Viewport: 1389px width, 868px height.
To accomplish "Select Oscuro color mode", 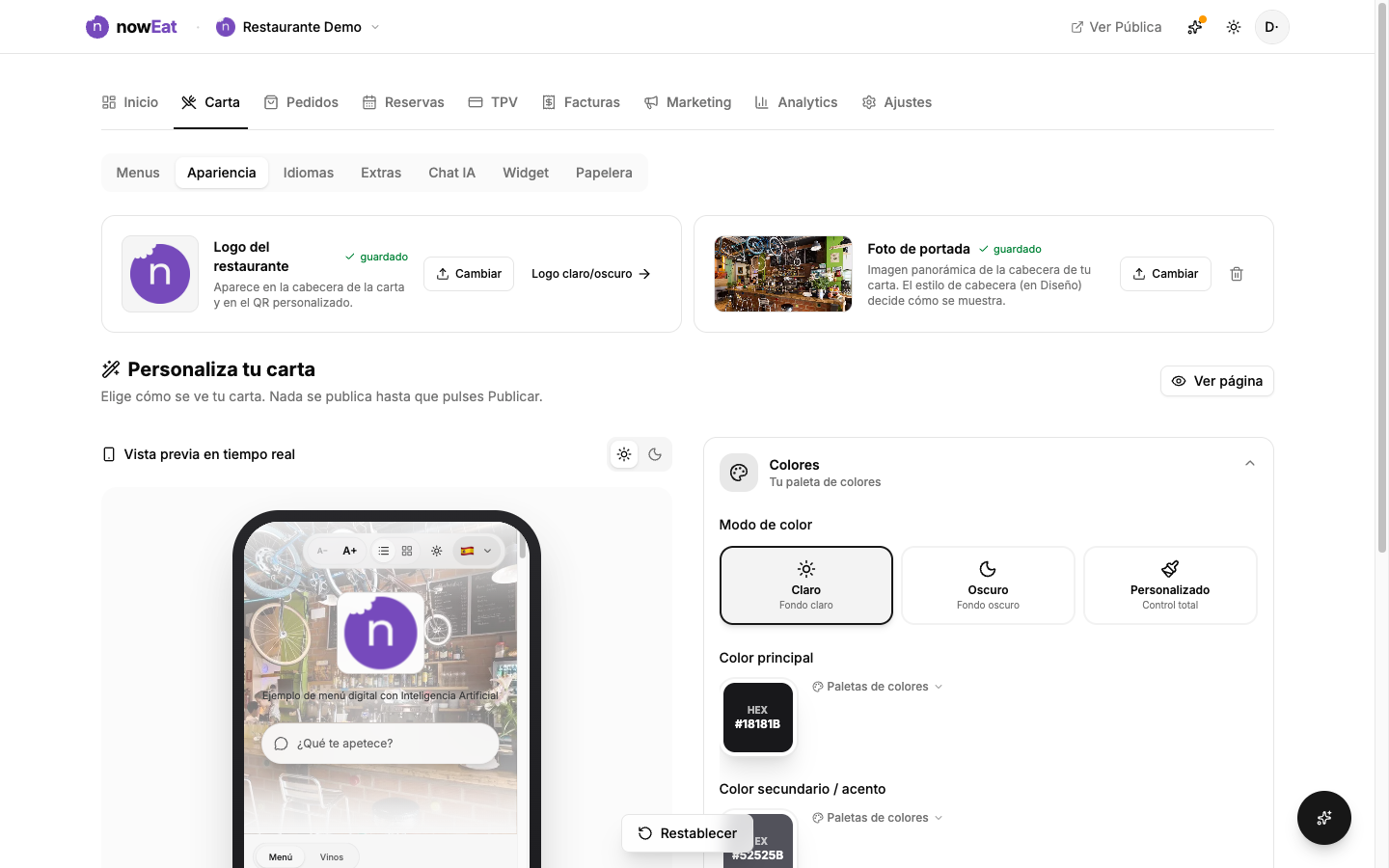I will 988,585.
